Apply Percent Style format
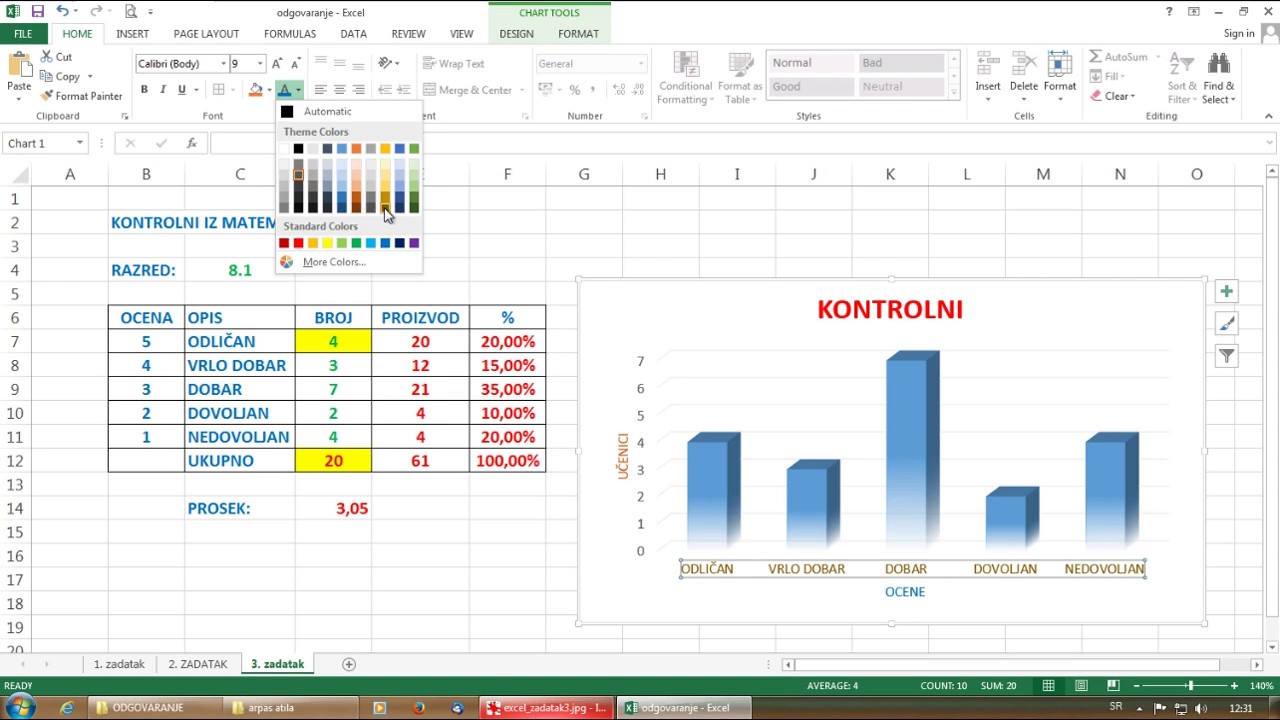Image resolution: width=1280 pixels, height=720 pixels. (575, 90)
